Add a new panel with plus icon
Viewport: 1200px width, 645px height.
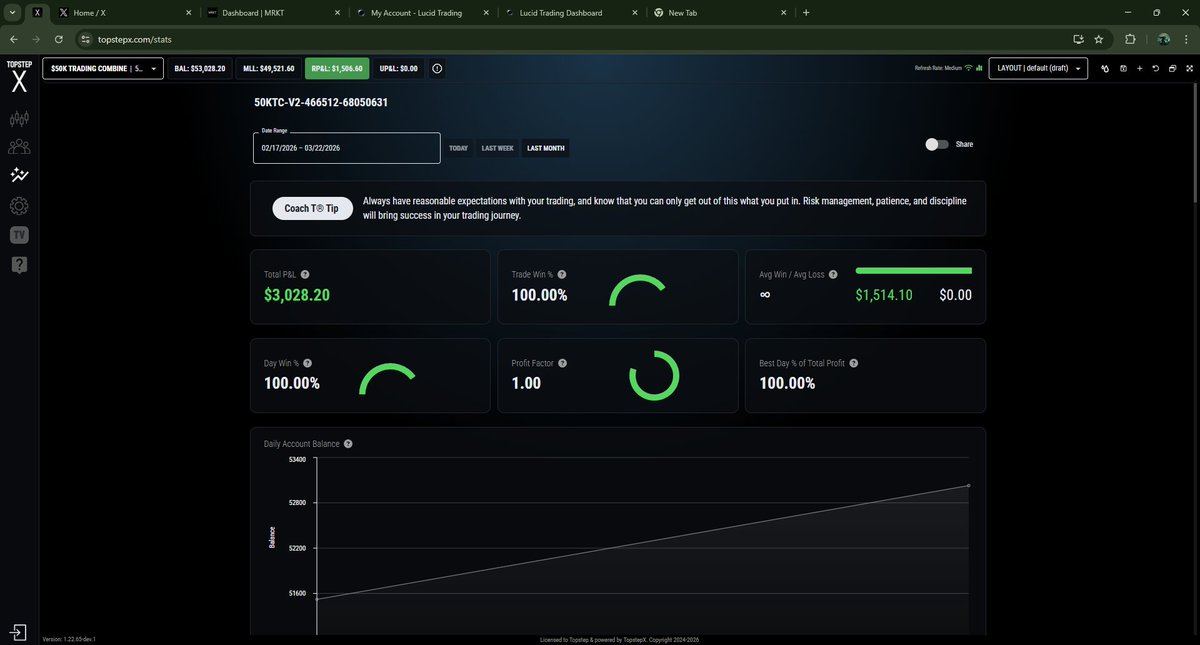[x=1139, y=69]
